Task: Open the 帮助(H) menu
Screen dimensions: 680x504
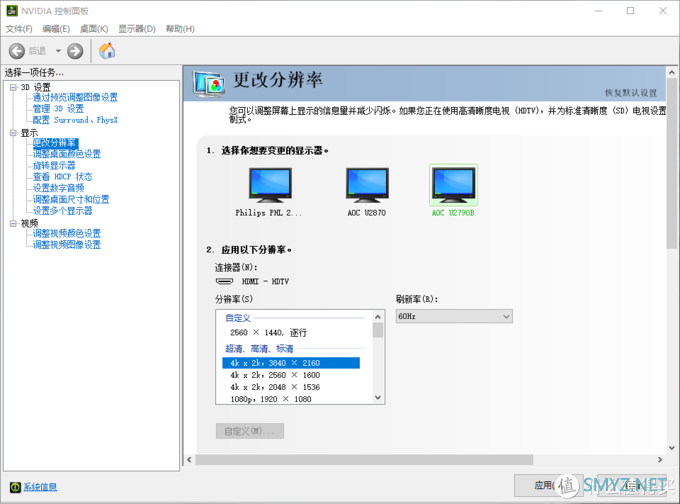Action: click(x=180, y=29)
